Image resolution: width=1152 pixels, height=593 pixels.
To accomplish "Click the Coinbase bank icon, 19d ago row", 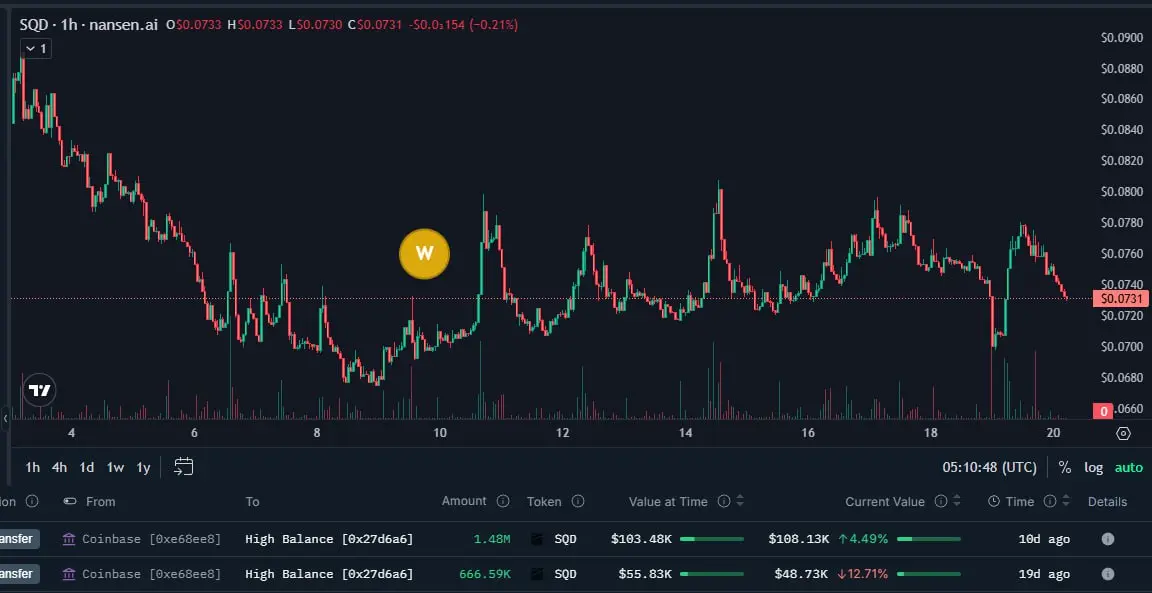I will click(x=69, y=574).
